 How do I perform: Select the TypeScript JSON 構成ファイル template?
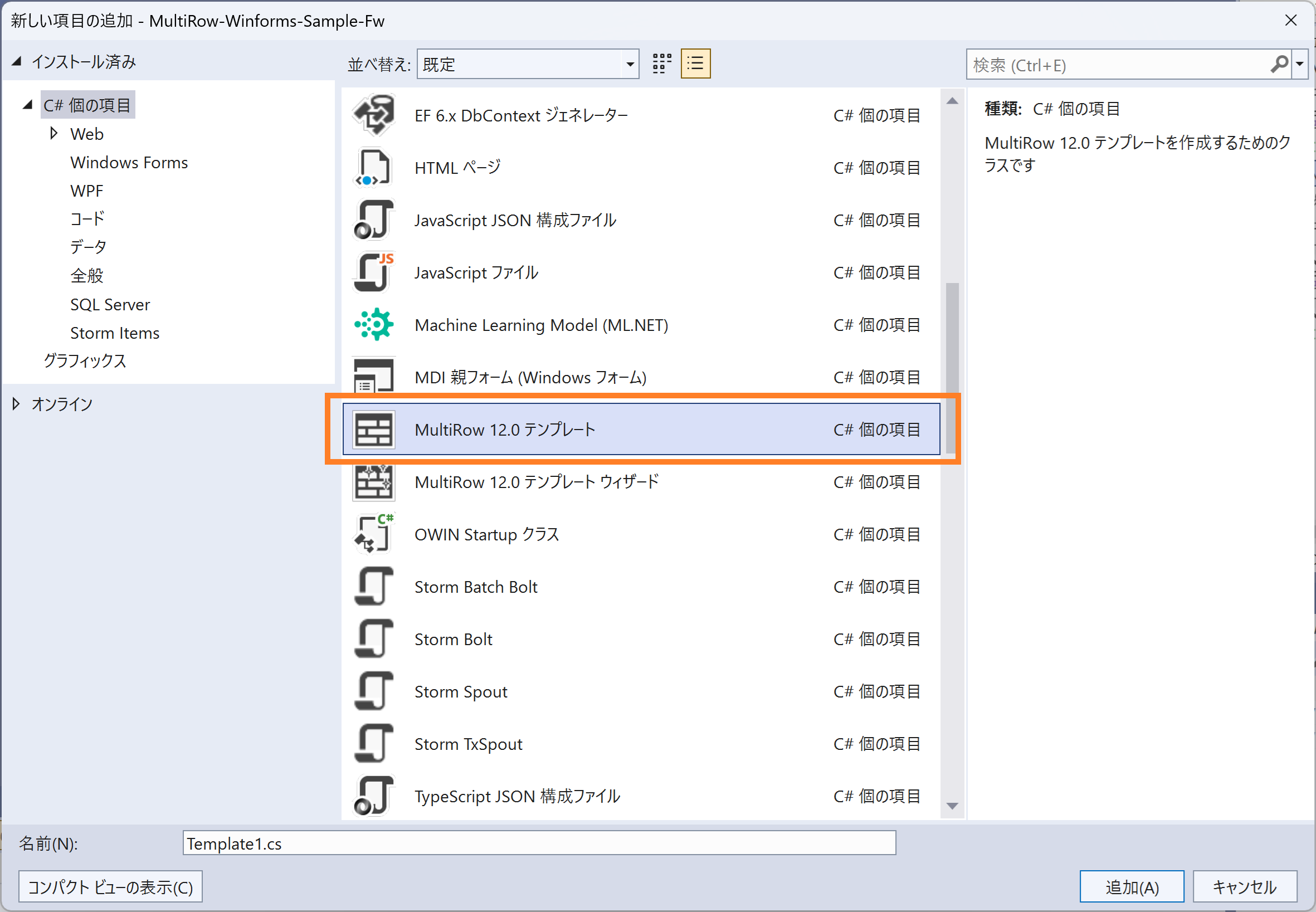point(641,796)
